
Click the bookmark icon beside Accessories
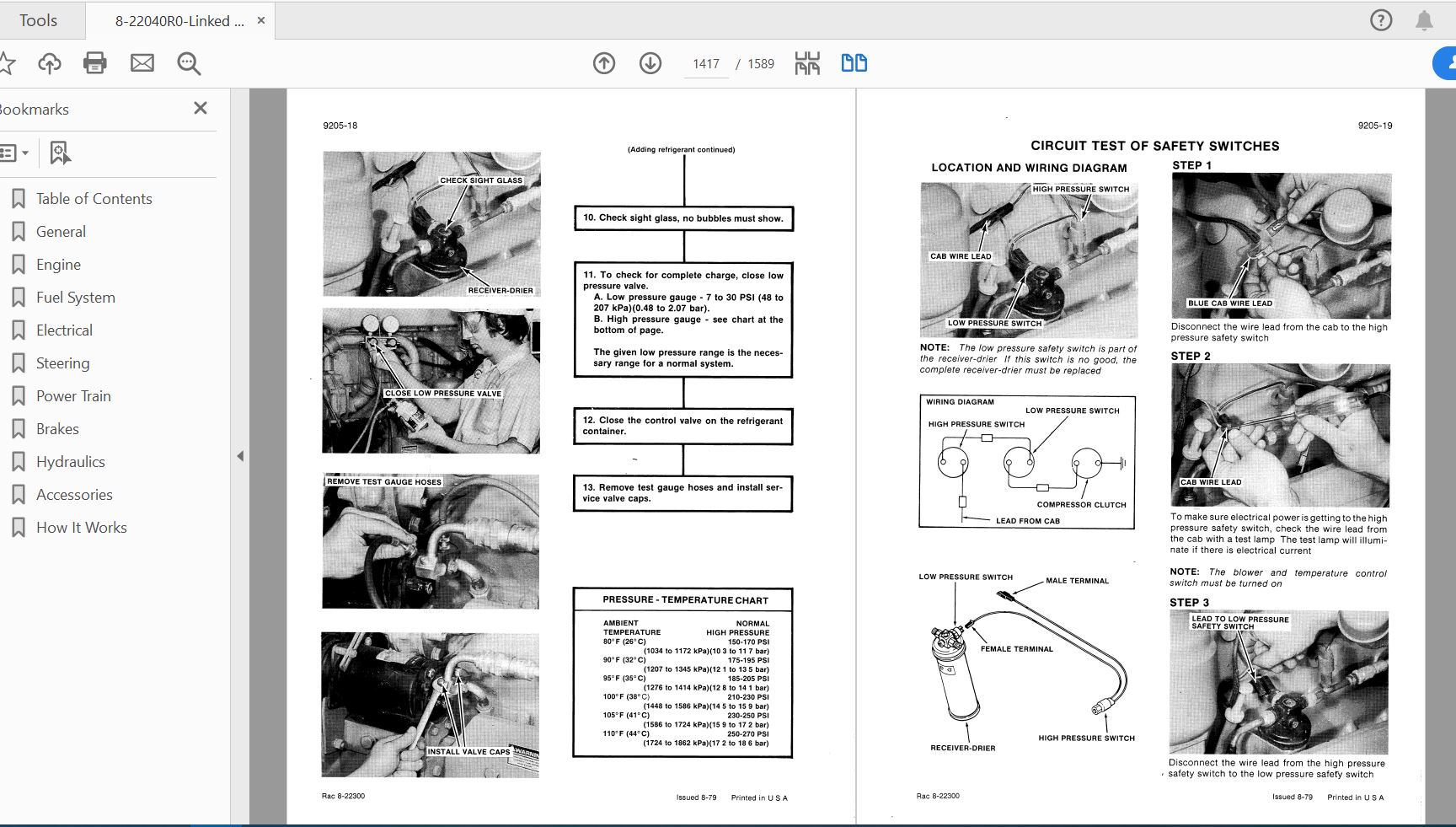pyautogui.click(x=18, y=495)
